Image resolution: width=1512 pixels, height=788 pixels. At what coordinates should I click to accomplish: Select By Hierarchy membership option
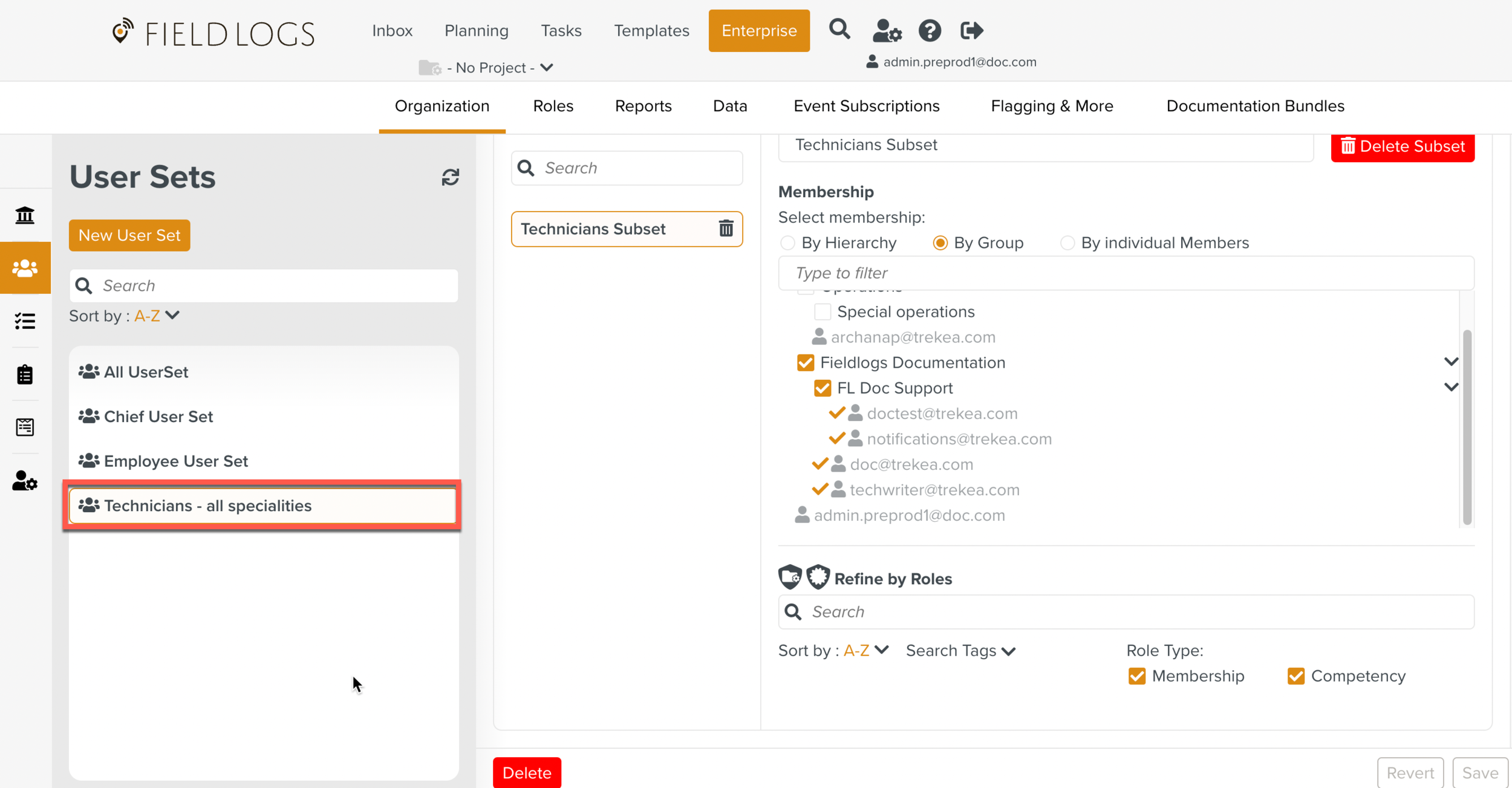point(787,243)
